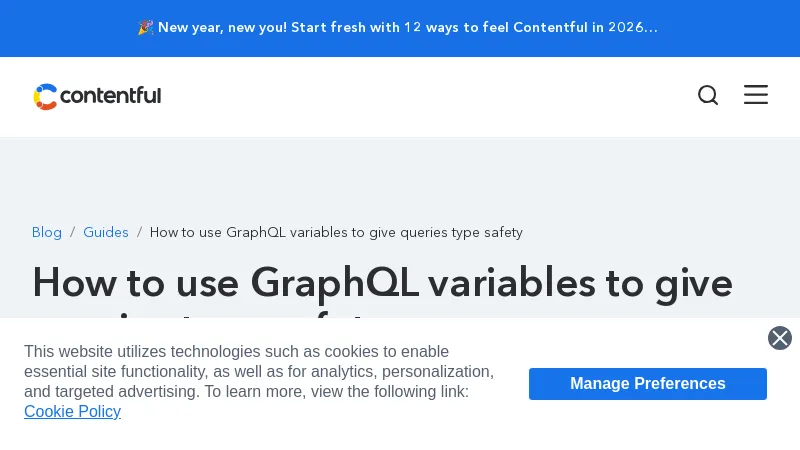Click the slash separator after Guides
This screenshot has width=800, height=450.
pyautogui.click(x=139, y=232)
